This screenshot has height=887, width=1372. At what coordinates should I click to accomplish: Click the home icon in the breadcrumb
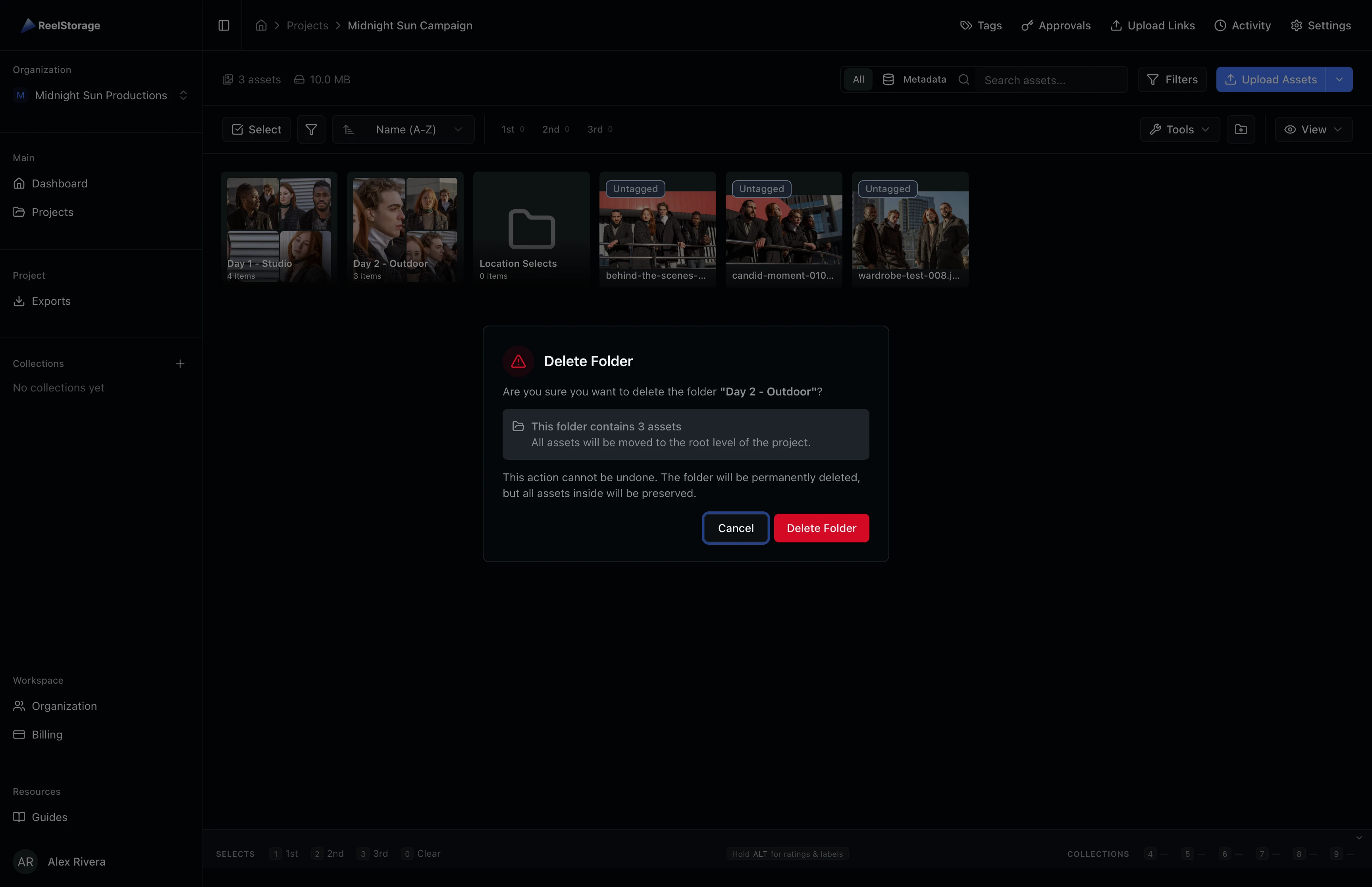point(260,25)
